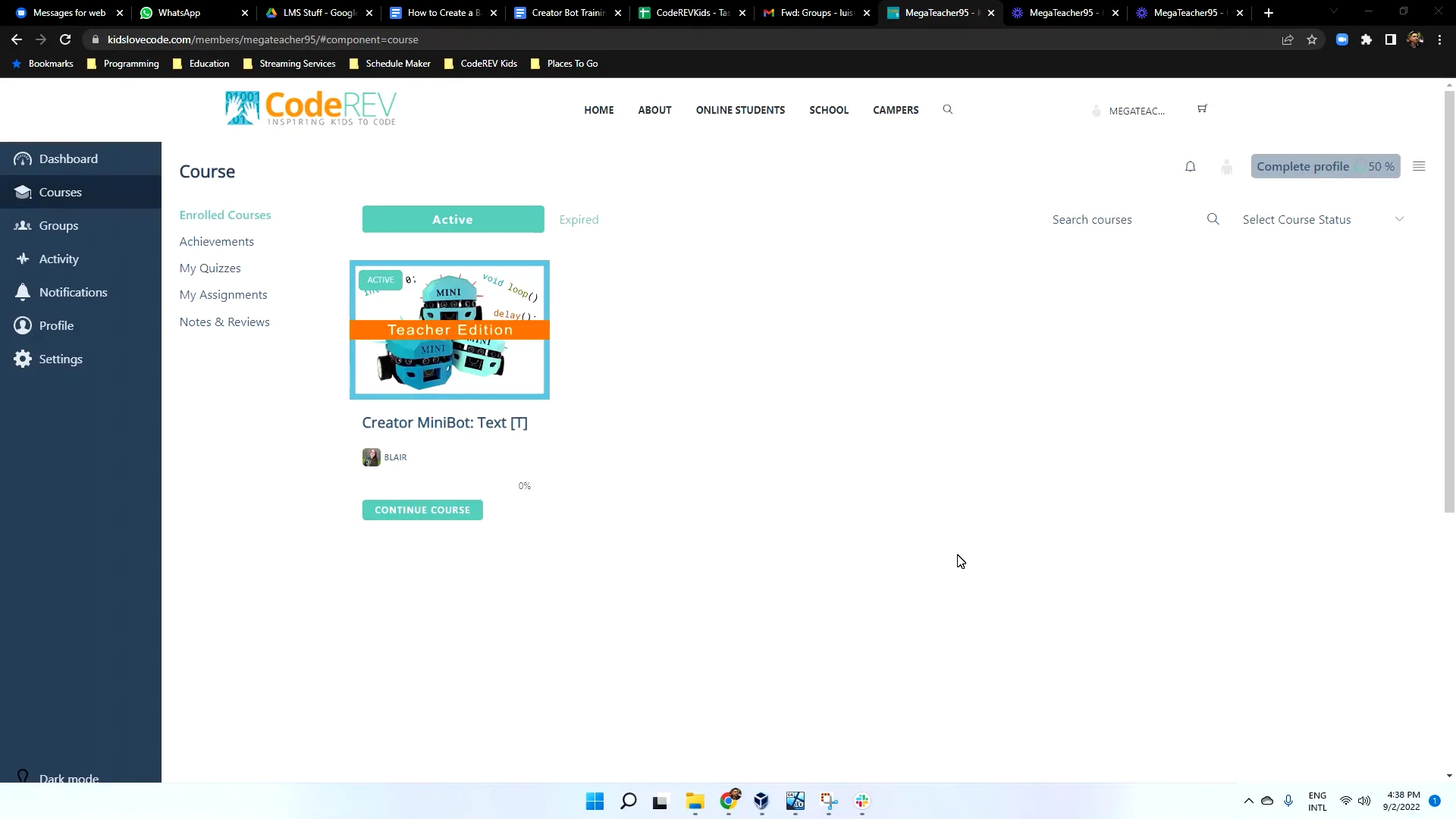Open the Dashboard from the sidebar
Image resolution: width=1456 pixels, height=819 pixels.
(x=69, y=158)
